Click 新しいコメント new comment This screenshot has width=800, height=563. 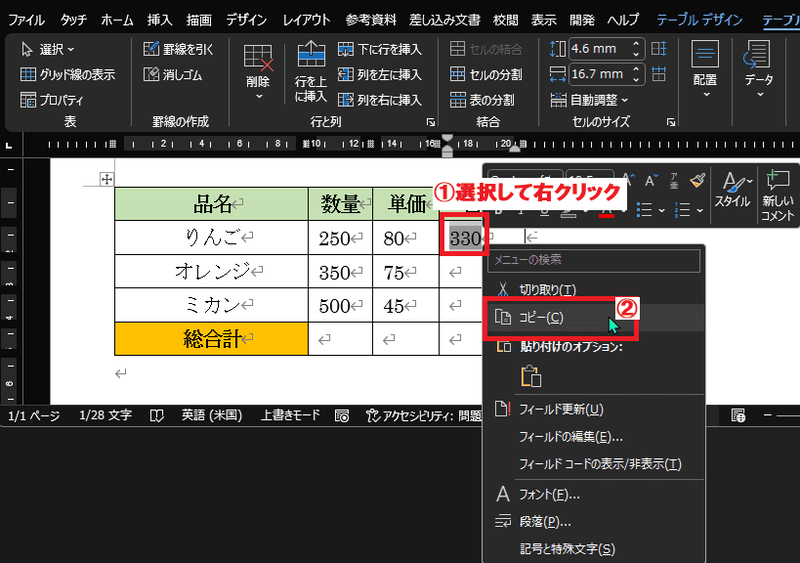coord(778,196)
